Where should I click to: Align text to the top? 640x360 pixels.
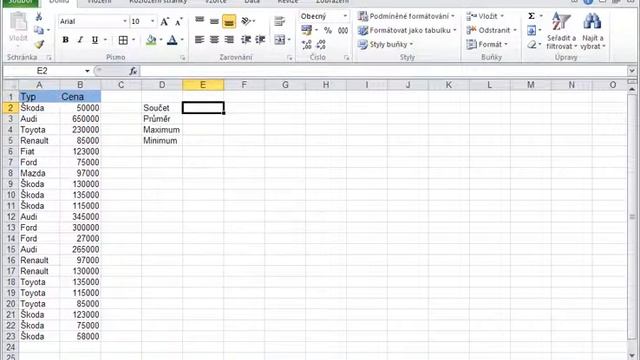pos(200,20)
